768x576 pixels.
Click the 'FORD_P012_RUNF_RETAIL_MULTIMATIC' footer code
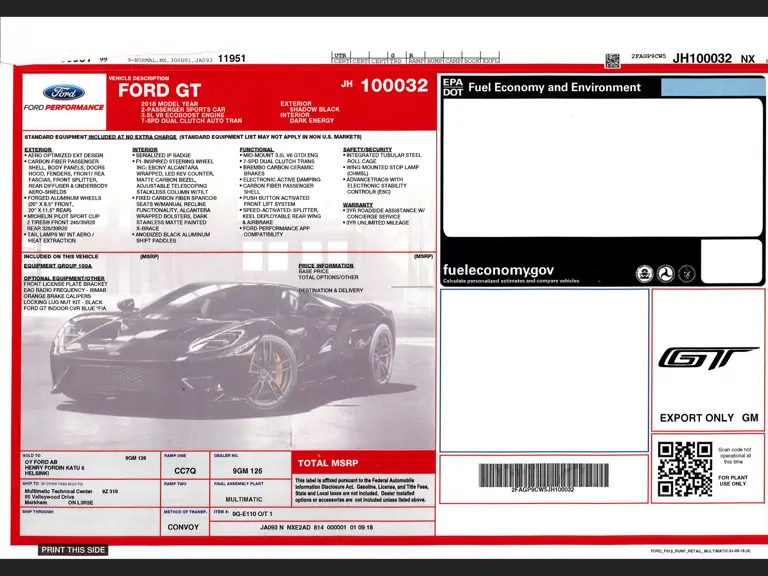[x=700, y=551]
